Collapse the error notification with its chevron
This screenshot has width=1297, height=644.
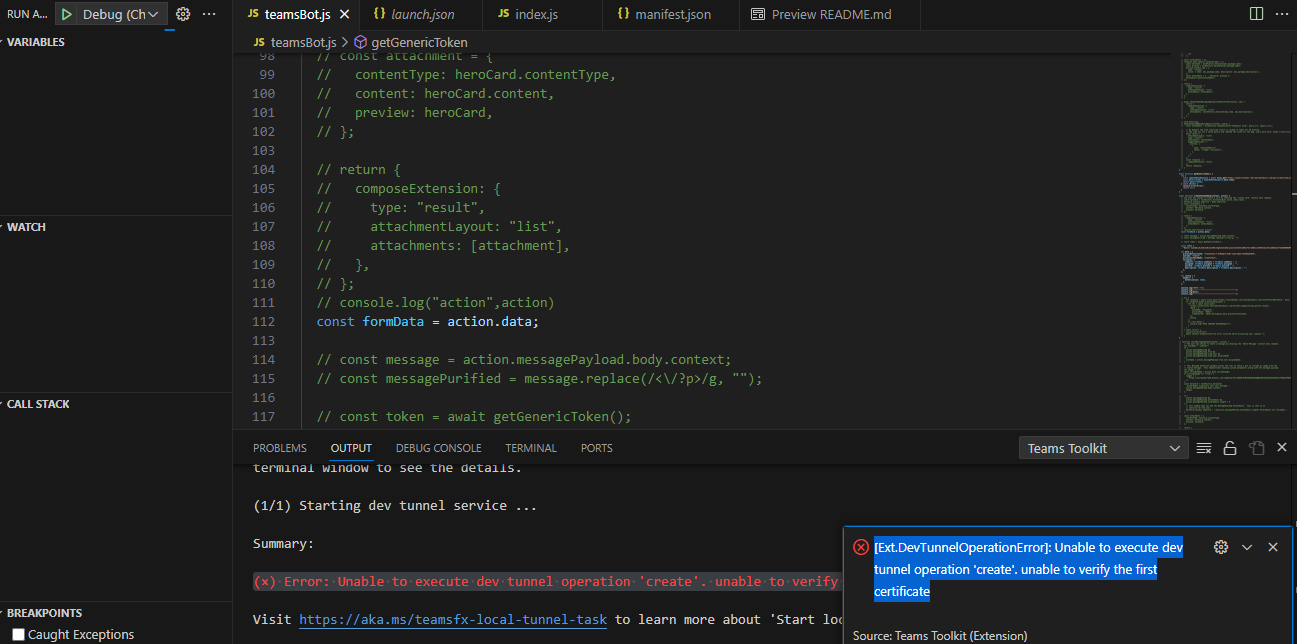coord(1247,547)
